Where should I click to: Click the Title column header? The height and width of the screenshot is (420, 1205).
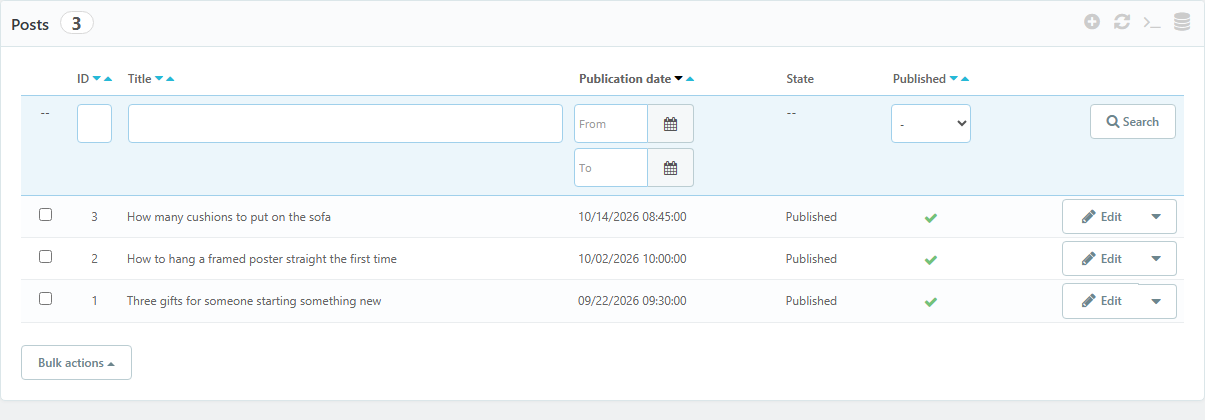click(140, 79)
